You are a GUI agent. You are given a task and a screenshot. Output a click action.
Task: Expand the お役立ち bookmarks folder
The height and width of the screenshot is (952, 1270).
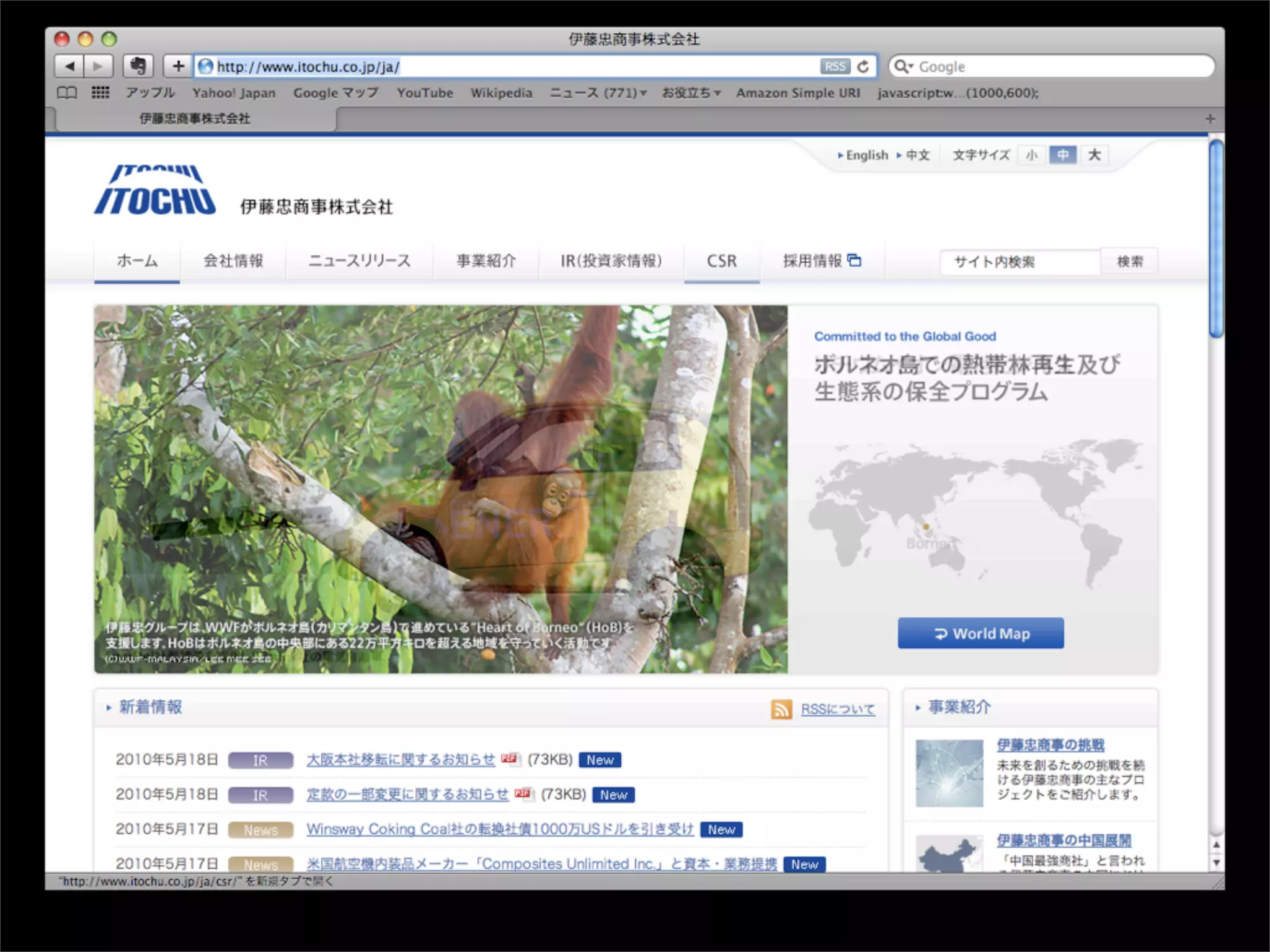[691, 93]
